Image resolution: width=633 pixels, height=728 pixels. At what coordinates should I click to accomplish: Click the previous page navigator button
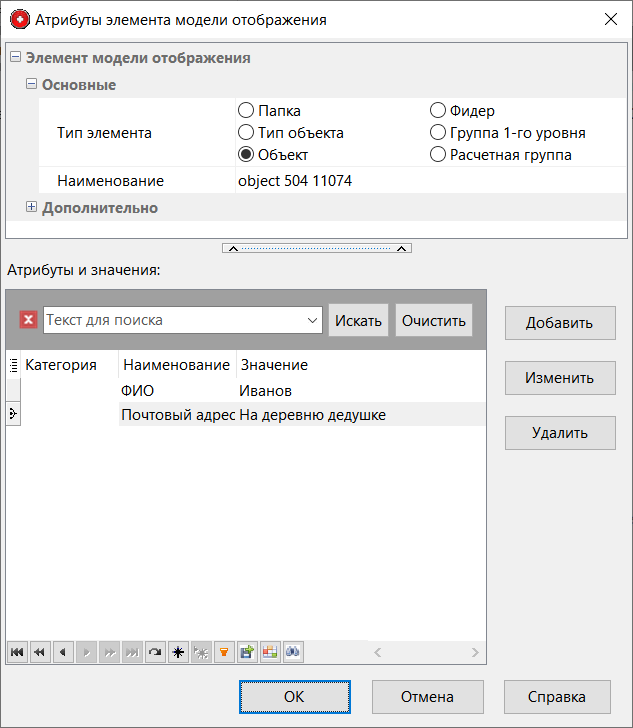coord(40,652)
